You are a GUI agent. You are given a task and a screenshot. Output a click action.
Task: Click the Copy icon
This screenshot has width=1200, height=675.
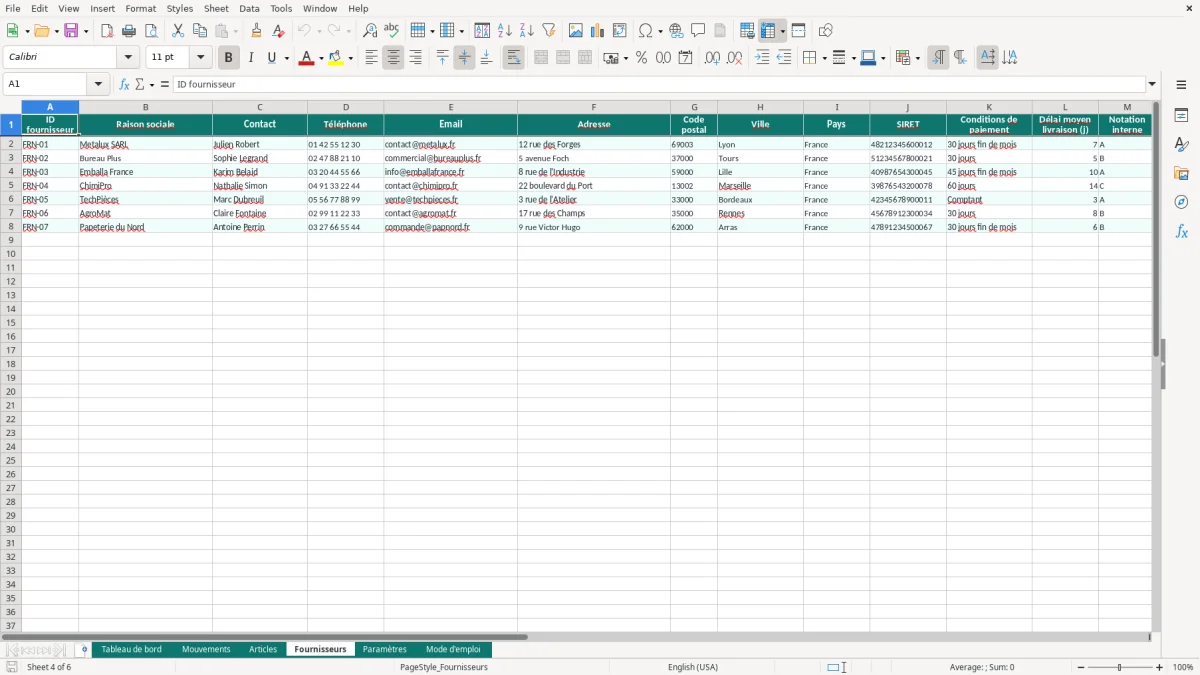(x=200, y=31)
